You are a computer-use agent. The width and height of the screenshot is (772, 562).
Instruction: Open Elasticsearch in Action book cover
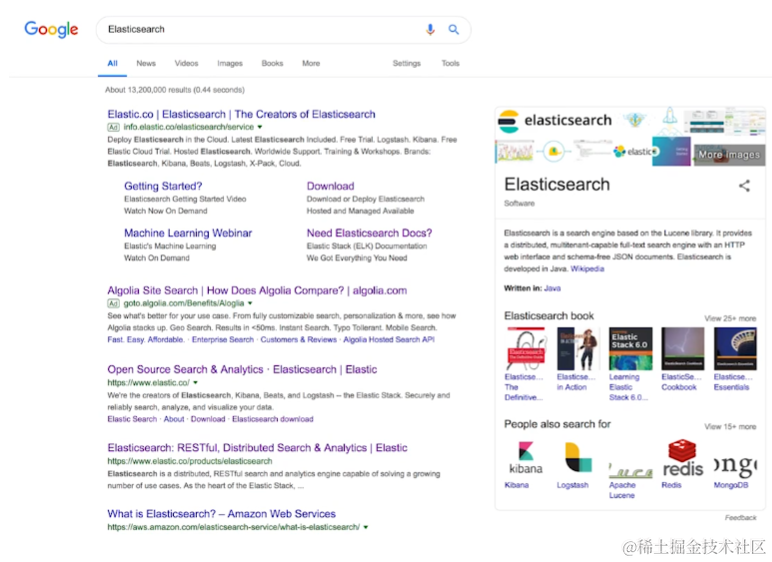[578, 348]
